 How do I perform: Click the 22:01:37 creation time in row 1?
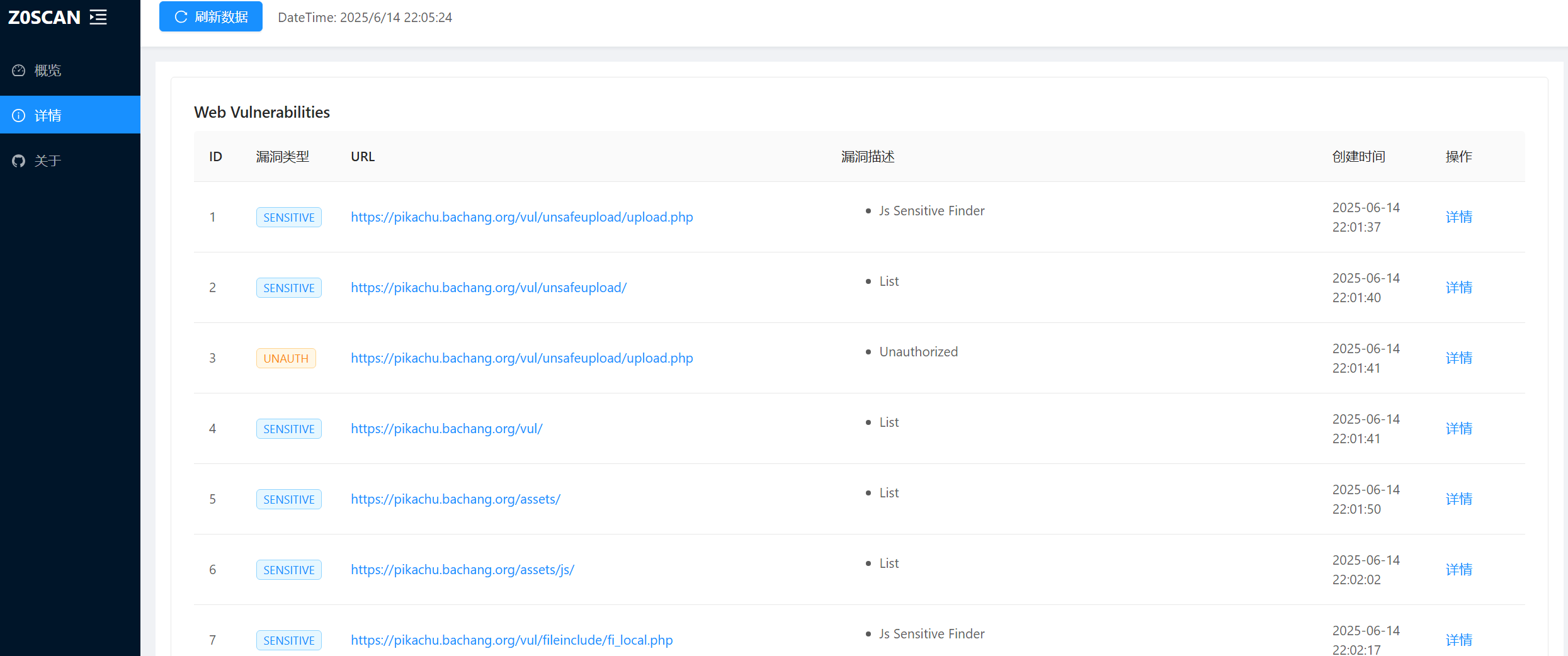[1356, 227]
